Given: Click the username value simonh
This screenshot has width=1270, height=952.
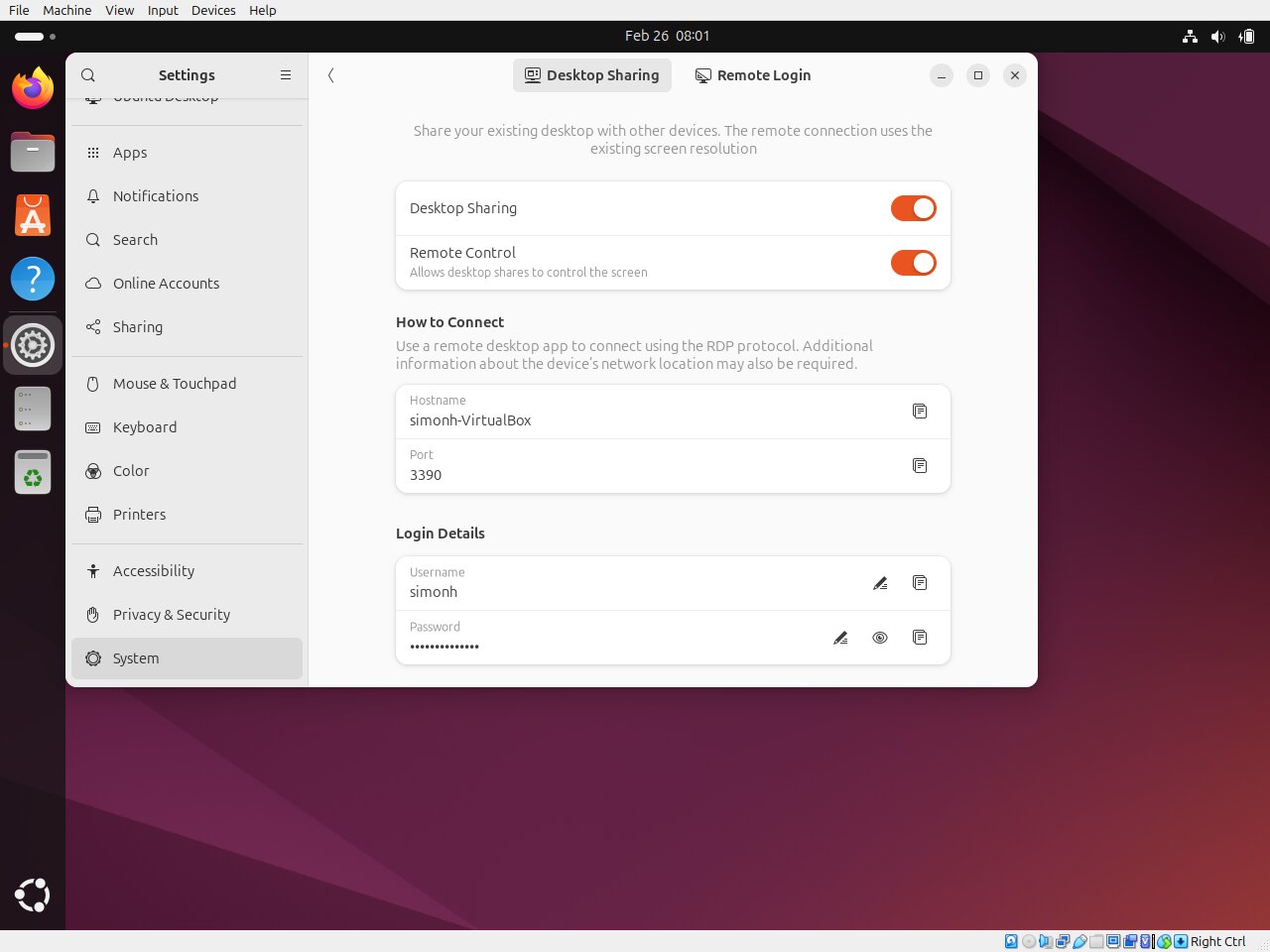Looking at the screenshot, I should pyautogui.click(x=434, y=592).
